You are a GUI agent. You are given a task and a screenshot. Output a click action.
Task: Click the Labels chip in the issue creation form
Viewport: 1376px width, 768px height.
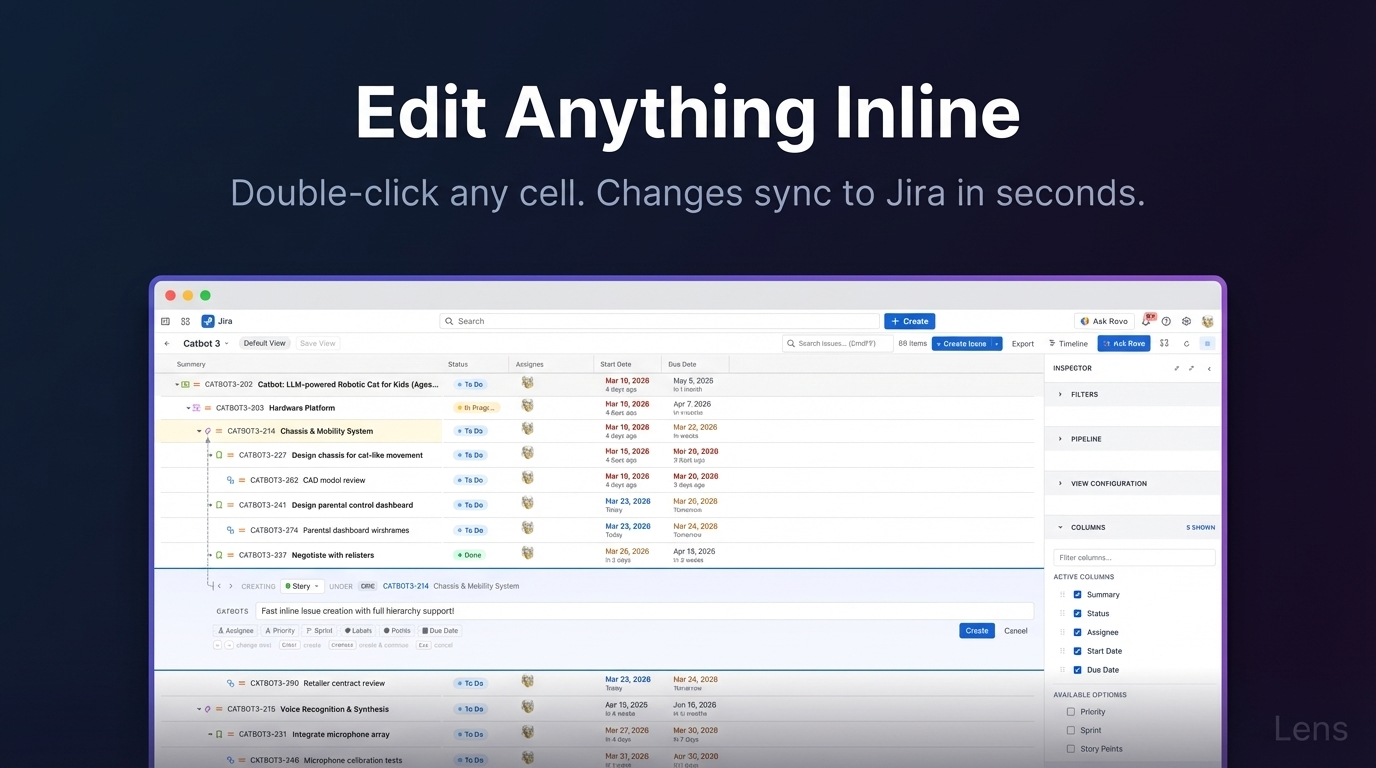tap(357, 630)
